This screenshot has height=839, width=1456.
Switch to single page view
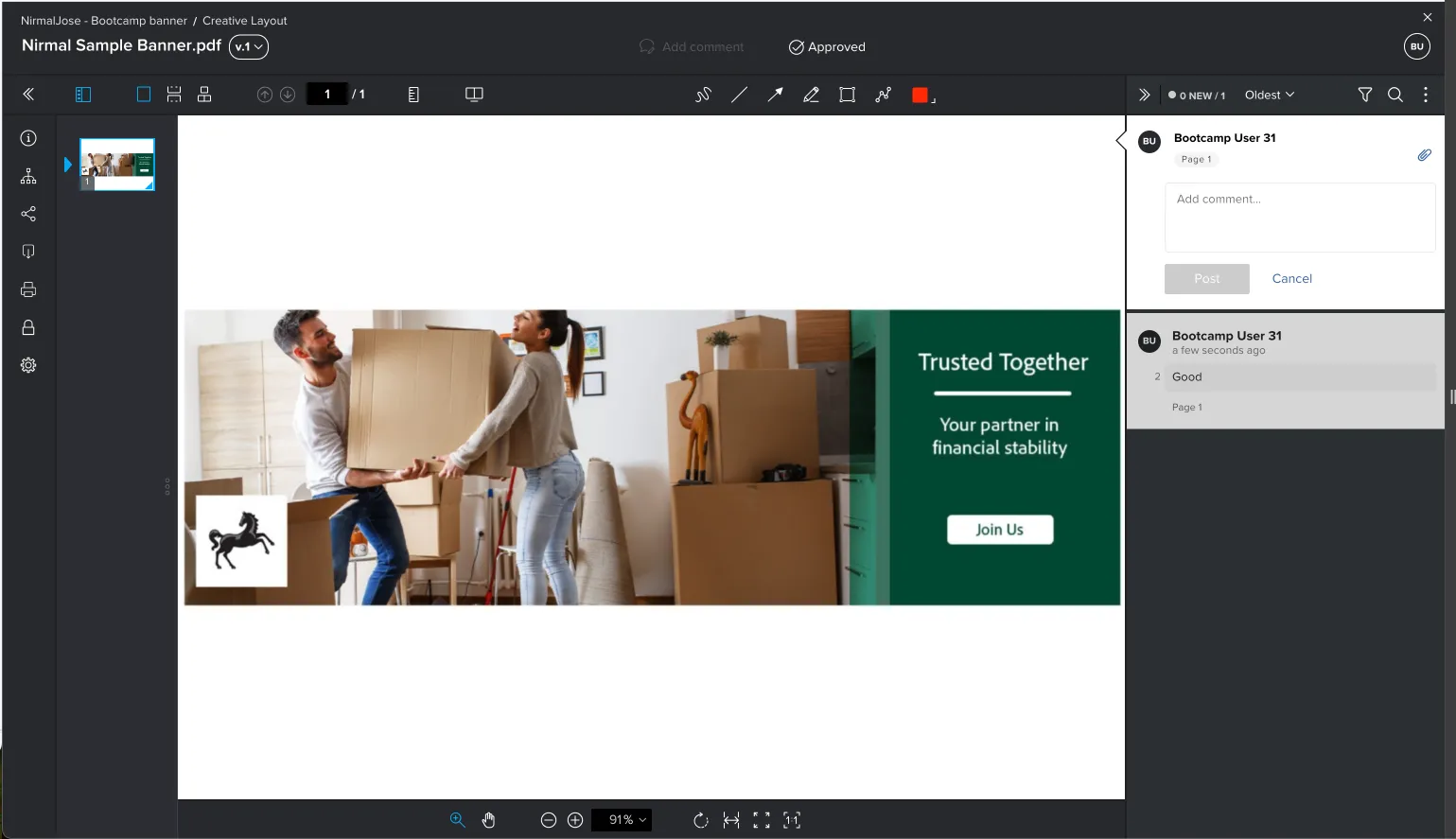point(144,95)
